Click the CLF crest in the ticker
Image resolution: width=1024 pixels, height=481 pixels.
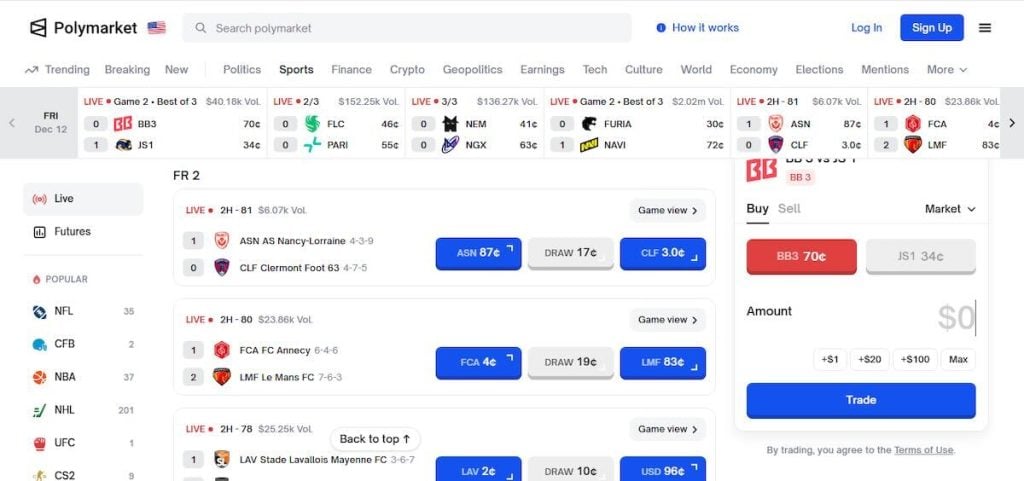click(x=775, y=145)
